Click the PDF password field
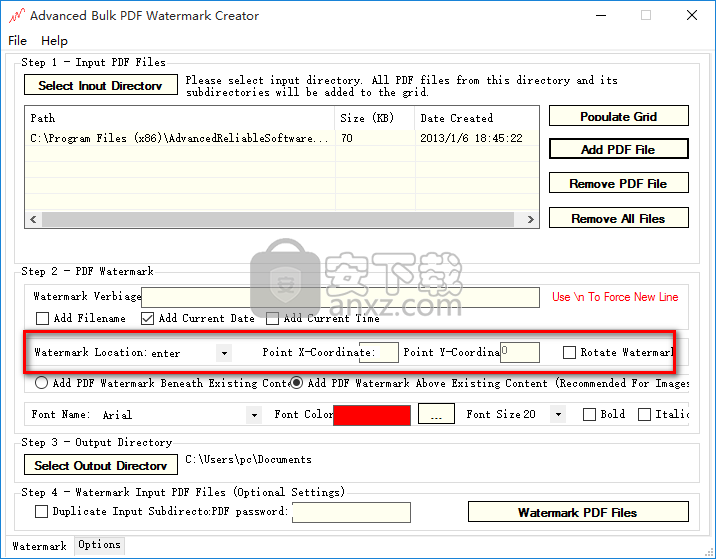The image size is (716, 559). (x=351, y=512)
